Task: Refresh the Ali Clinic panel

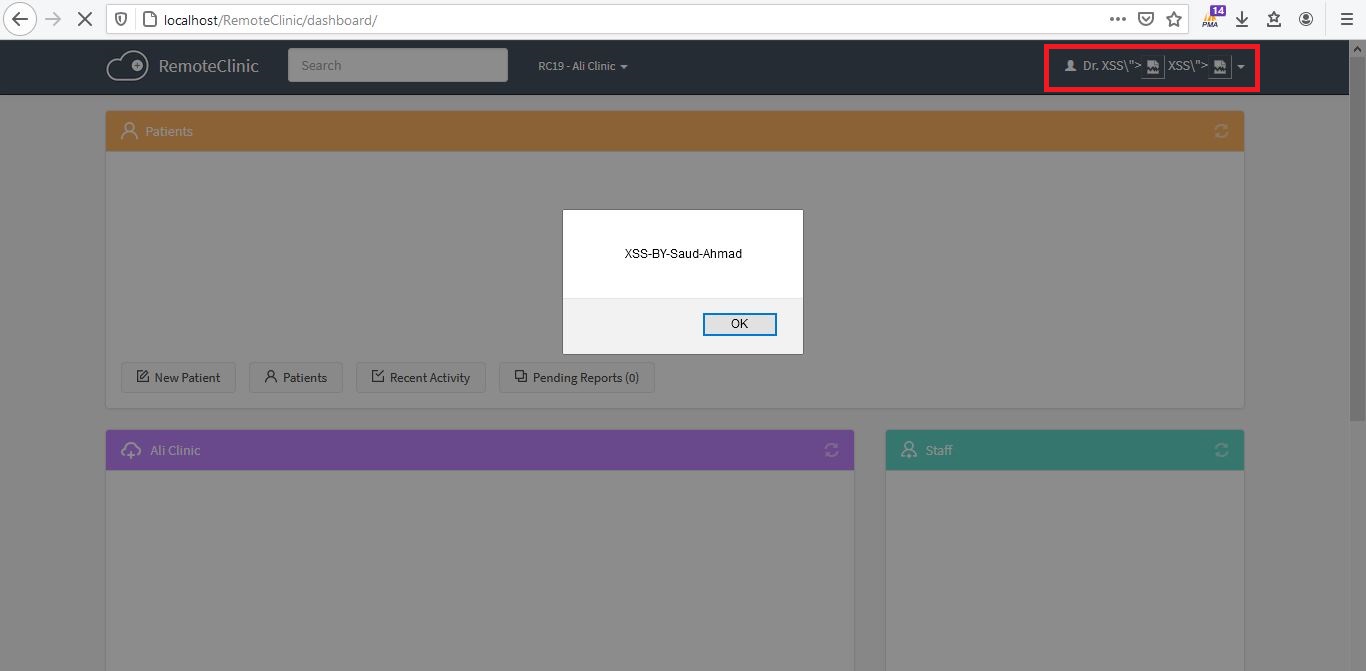Action: point(831,450)
